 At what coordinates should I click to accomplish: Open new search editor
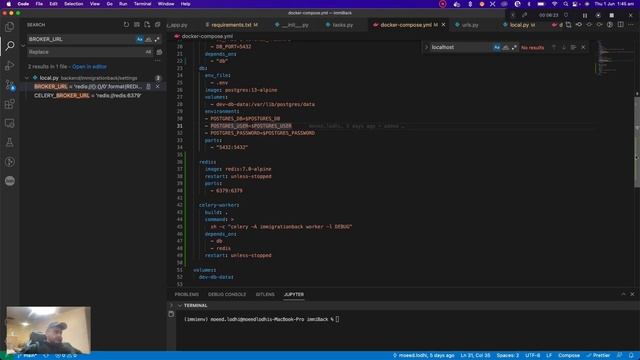pos(147,25)
